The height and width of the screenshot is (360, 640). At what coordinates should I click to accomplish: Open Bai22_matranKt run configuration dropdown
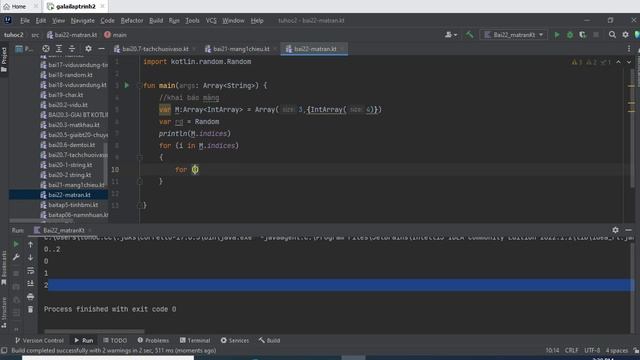pyautogui.click(x=513, y=35)
